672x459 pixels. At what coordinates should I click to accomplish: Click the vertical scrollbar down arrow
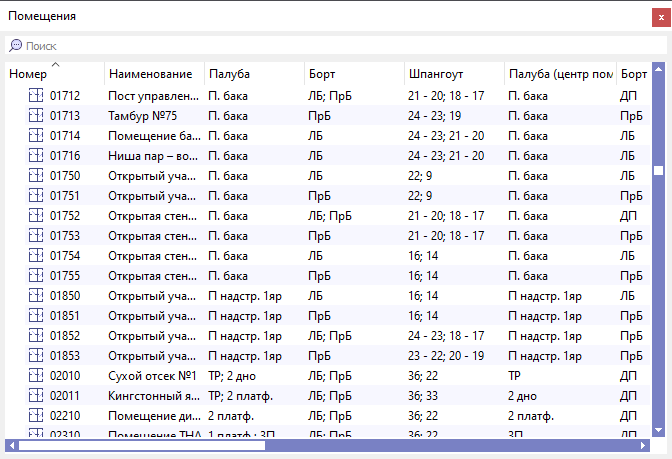point(658,430)
